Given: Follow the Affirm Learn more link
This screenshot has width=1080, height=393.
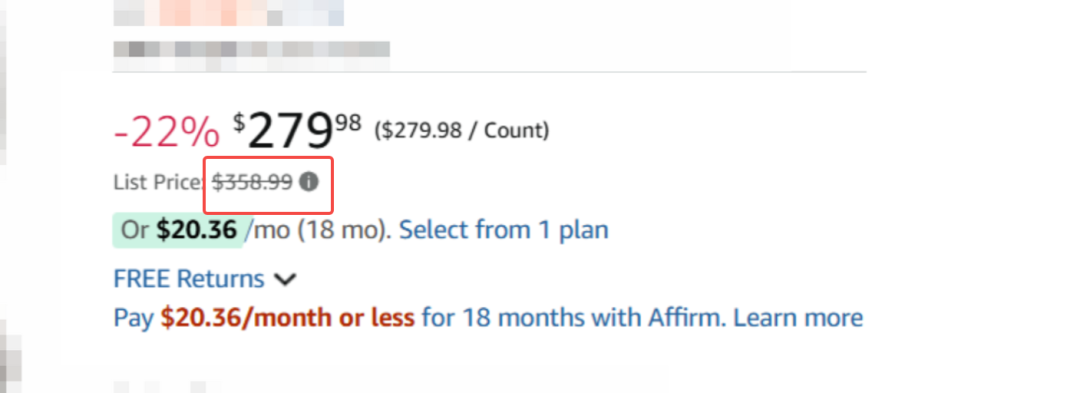Looking at the screenshot, I should point(798,318).
